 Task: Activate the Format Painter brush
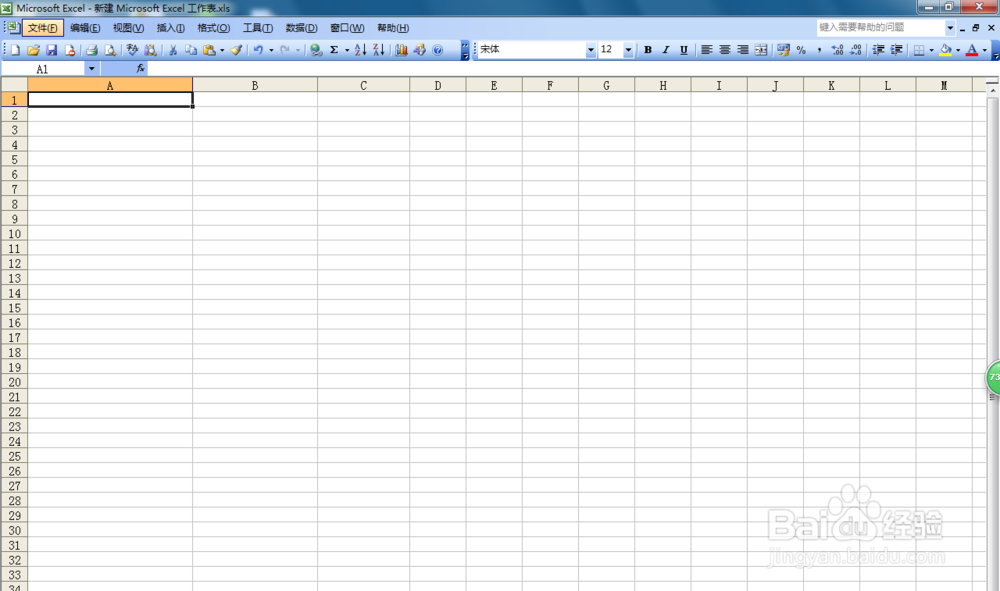click(x=237, y=50)
